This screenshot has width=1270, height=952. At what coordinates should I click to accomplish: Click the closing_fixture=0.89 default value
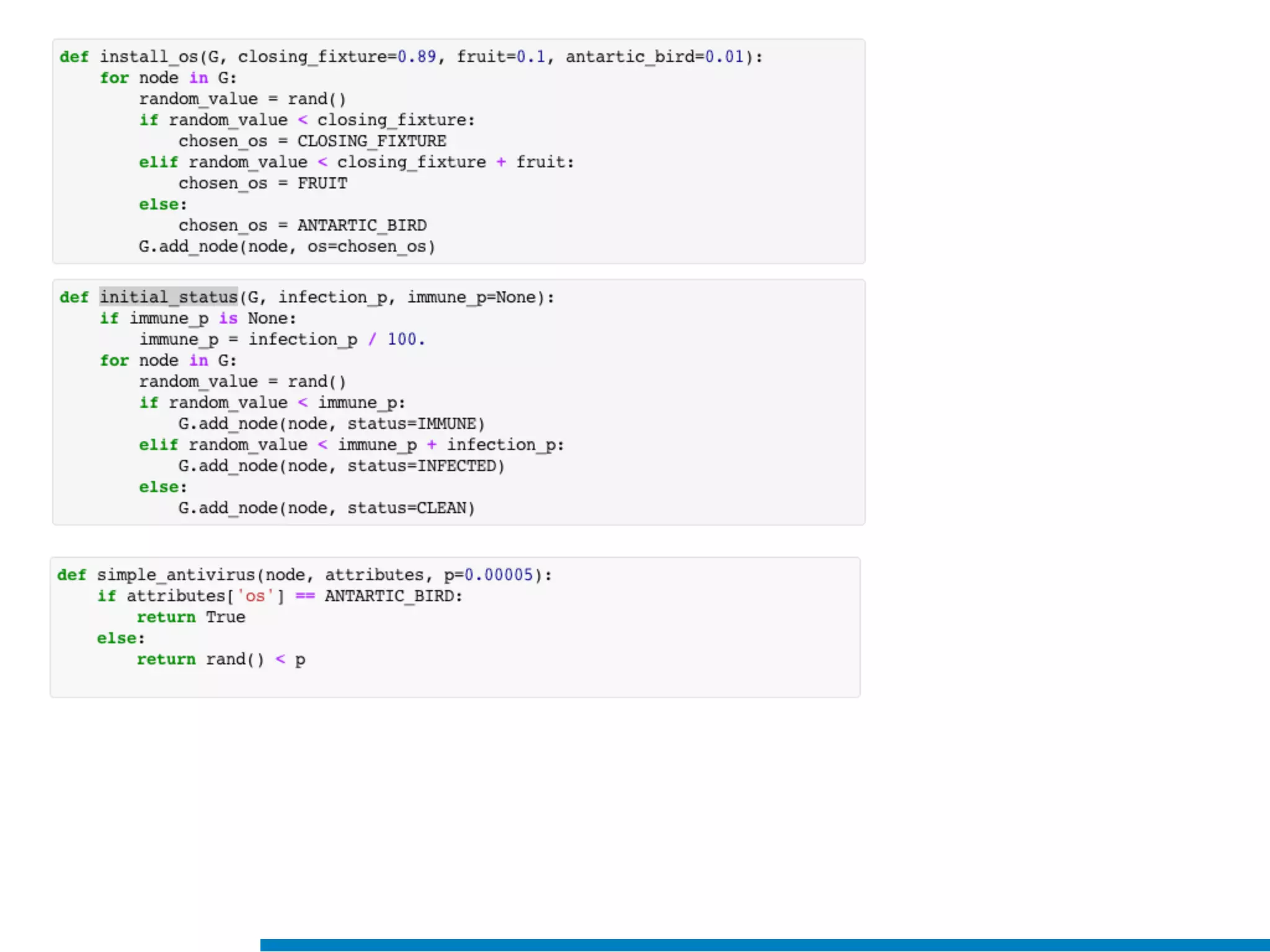tap(416, 57)
